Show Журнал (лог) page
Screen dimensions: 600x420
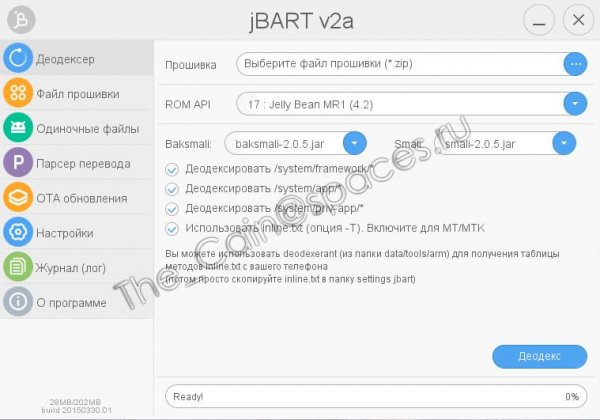click(x=77, y=267)
